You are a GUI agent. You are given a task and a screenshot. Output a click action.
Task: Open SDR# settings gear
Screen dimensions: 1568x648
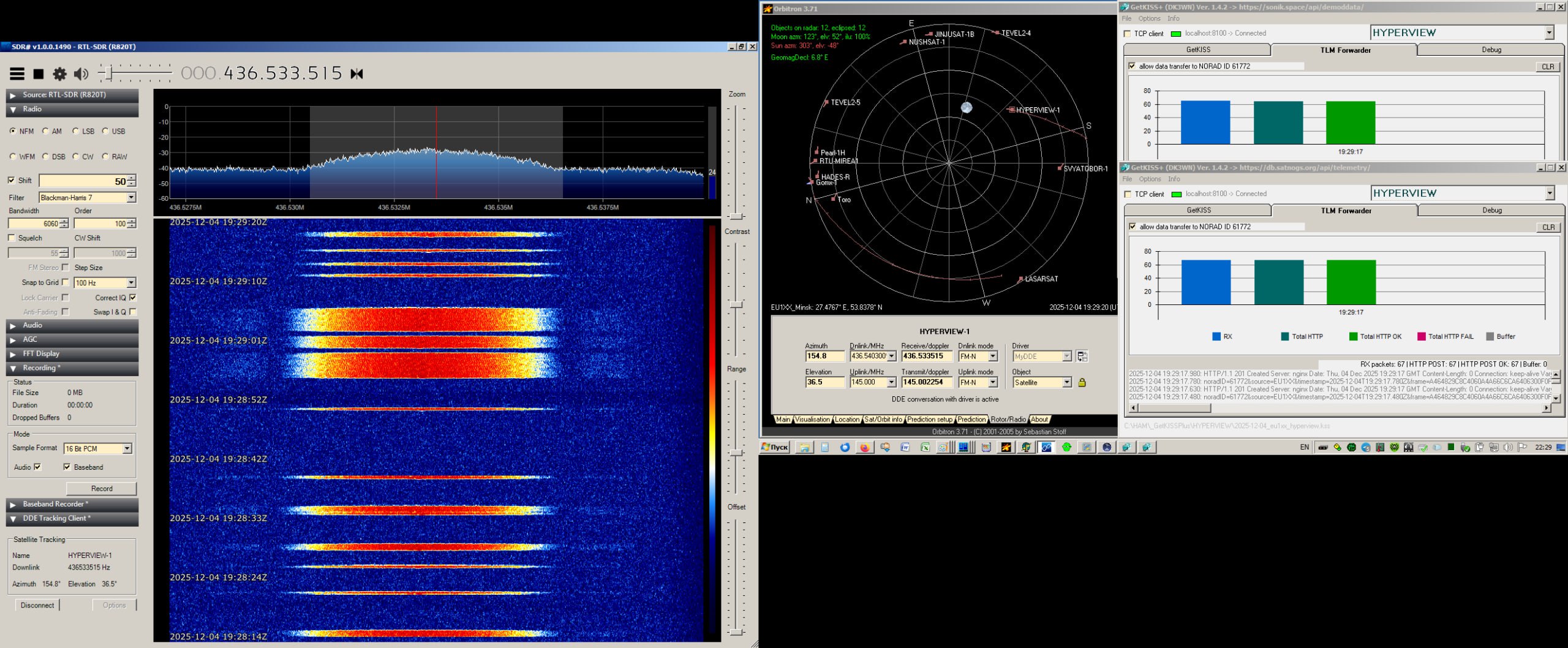(x=59, y=74)
